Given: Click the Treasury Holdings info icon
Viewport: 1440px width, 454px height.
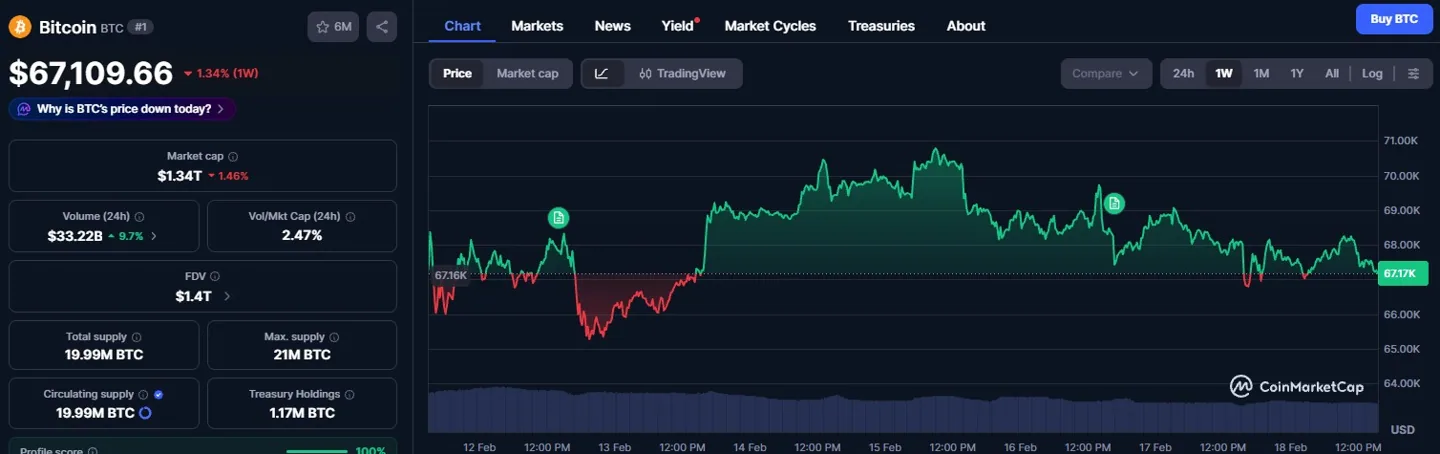Looking at the screenshot, I should (350, 395).
